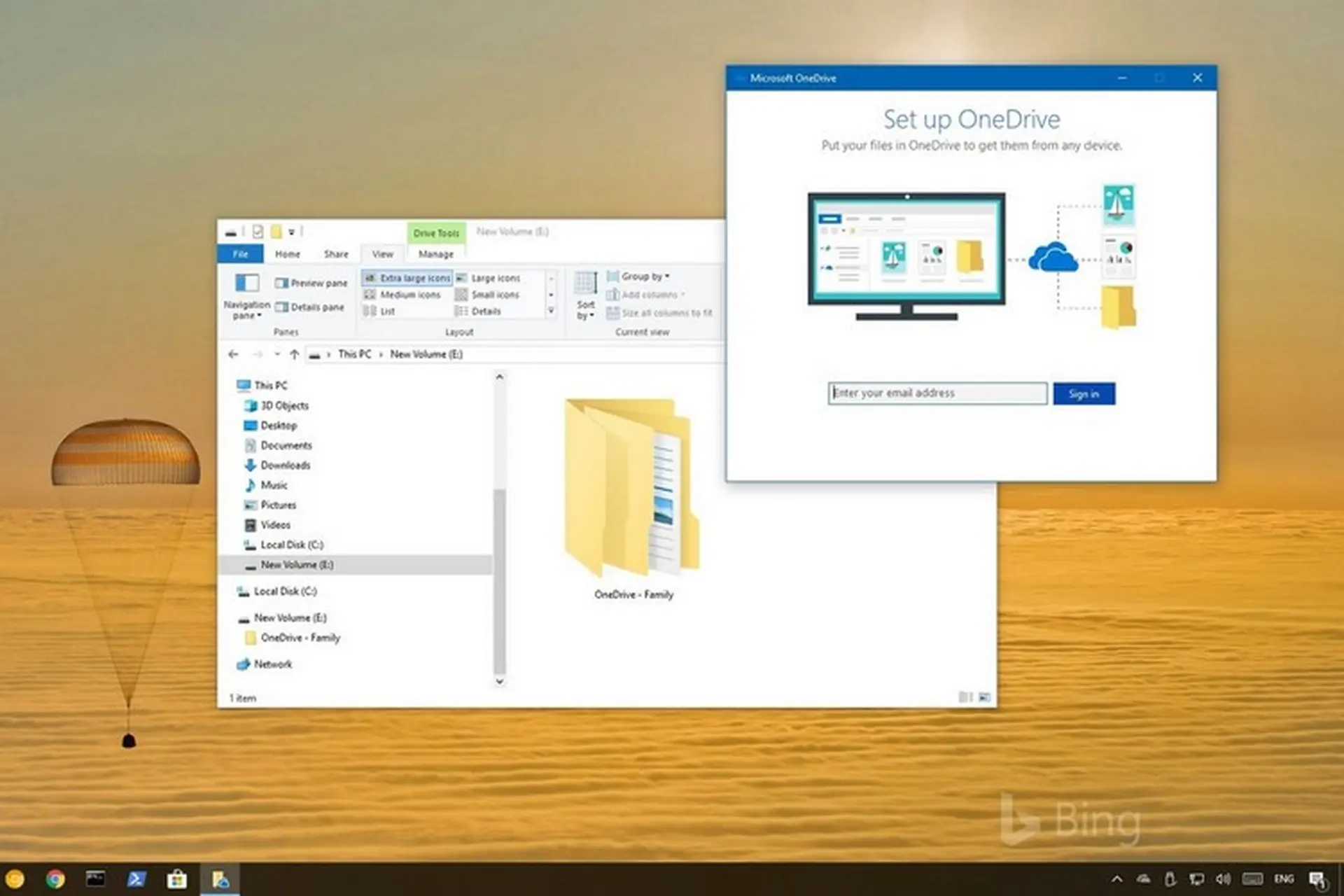
Task: Choose Extra large icons layout
Action: pos(407,278)
